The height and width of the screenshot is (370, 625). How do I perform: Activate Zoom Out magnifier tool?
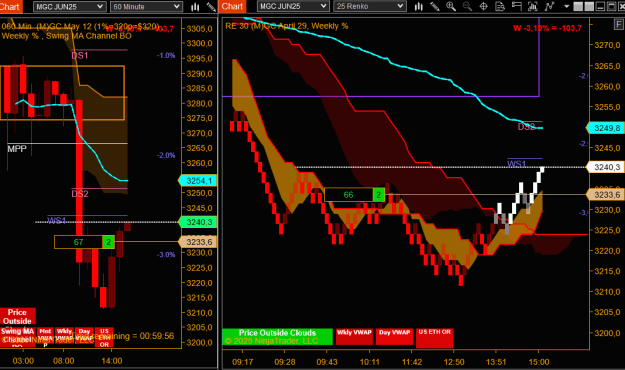467,6
